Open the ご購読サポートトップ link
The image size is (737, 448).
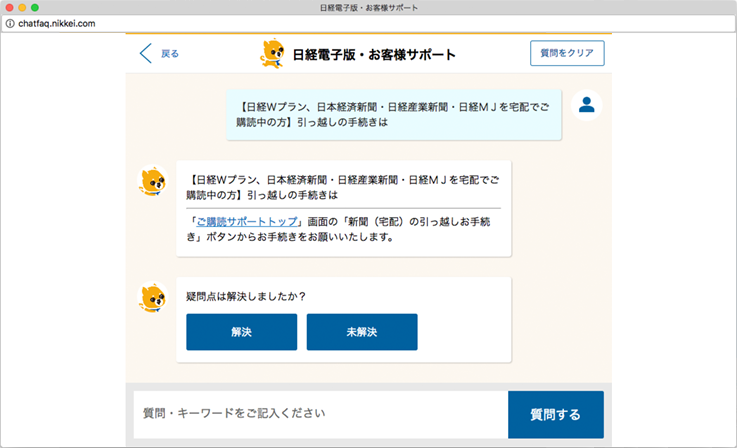pyautogui.click(x=247, y=221)
